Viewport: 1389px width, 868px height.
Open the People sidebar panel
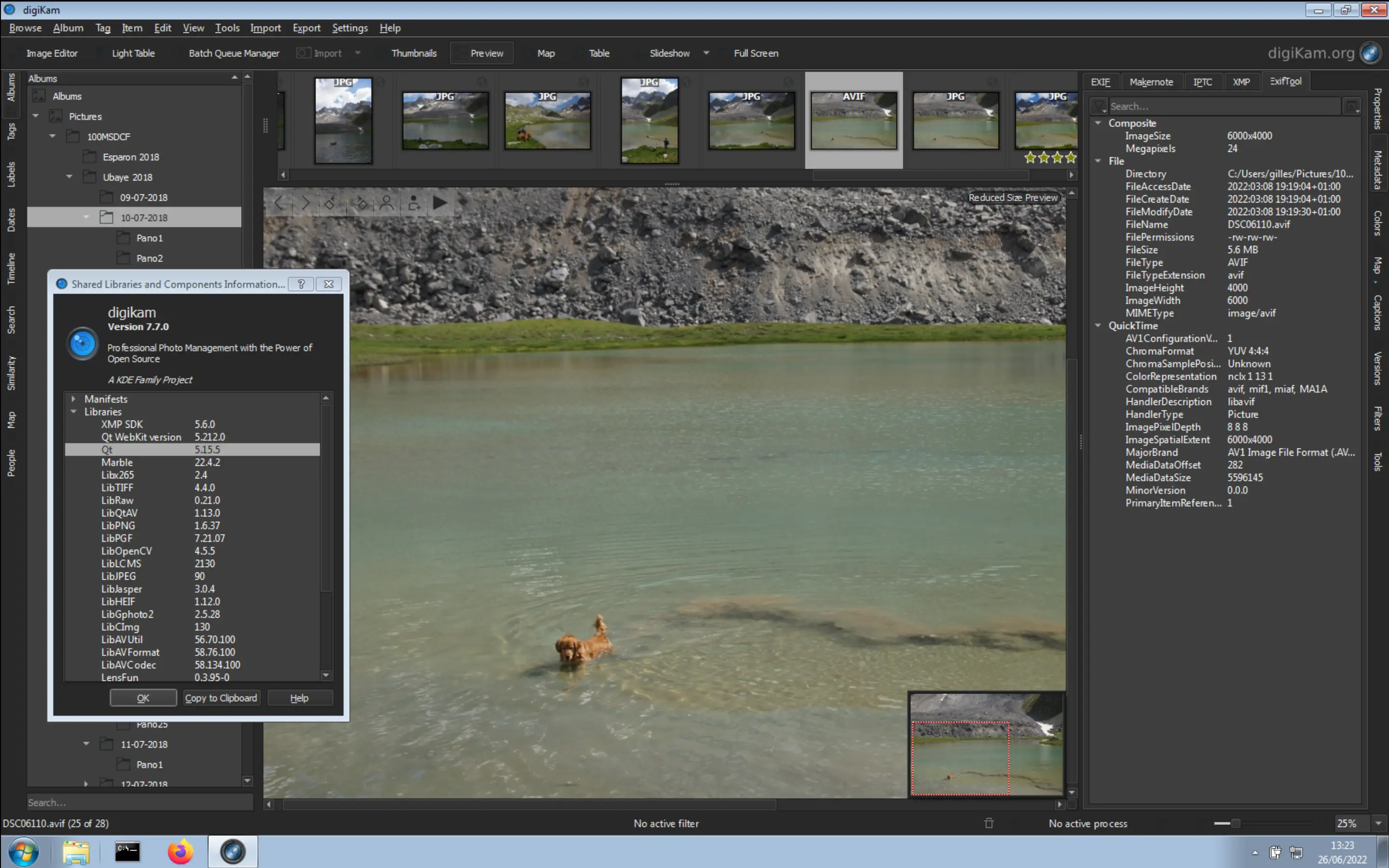11,463
